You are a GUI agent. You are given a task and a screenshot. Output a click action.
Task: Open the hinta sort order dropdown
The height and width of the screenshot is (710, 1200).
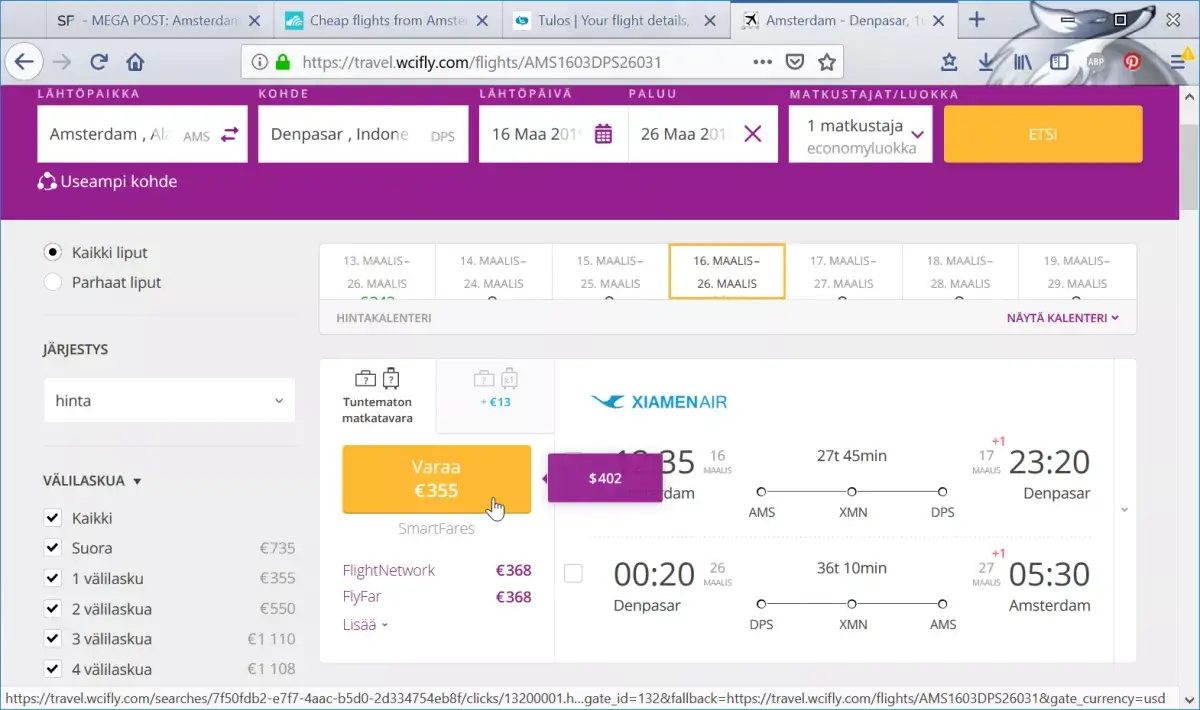[170, 400]
